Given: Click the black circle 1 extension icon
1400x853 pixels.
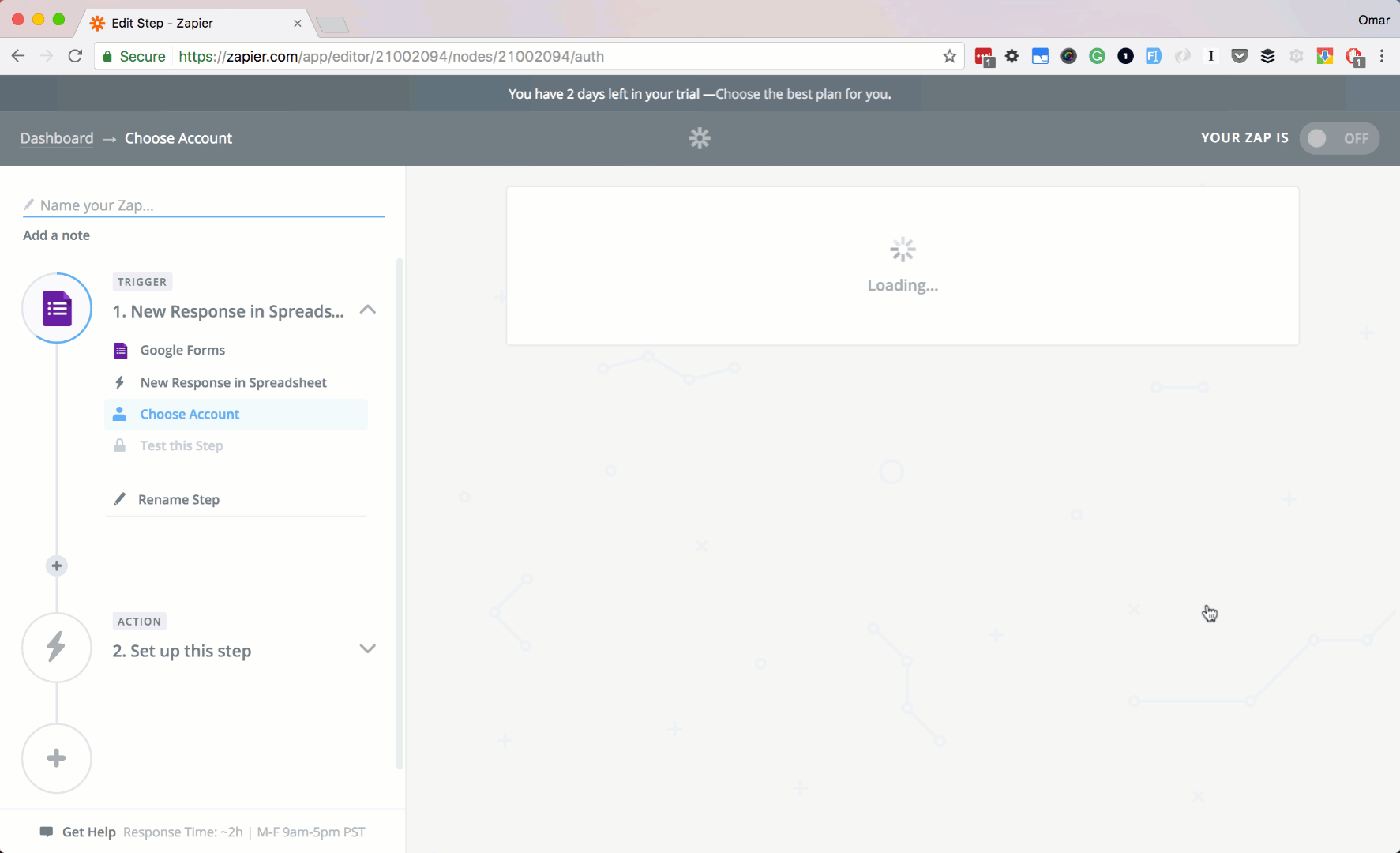Looking at the screenshot, I should coord(1125,56).
